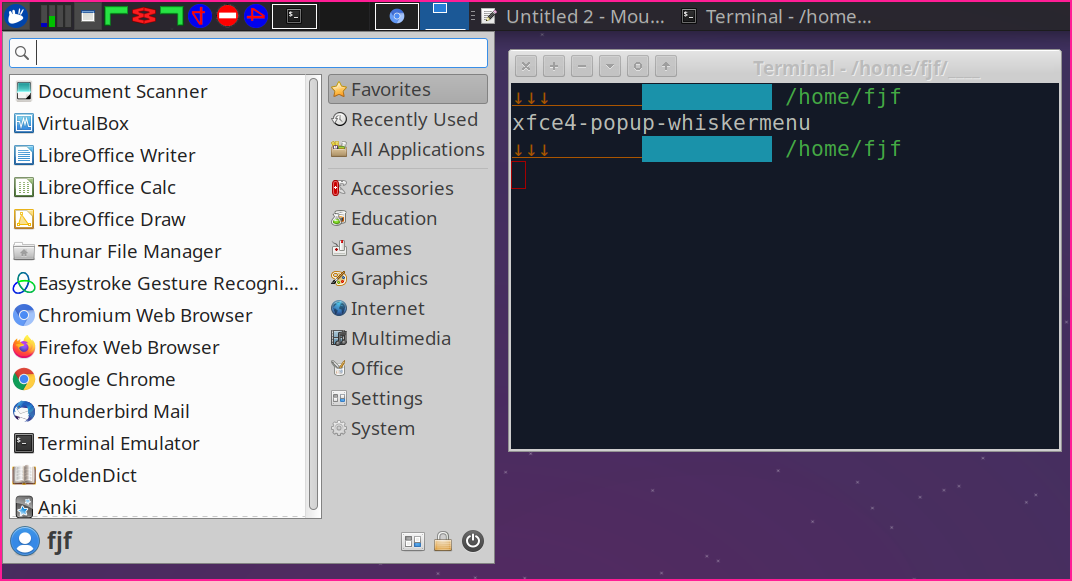This screenshot has height=581, width=1072.
Task: Click the plus button in Terminal title bar
Action: point(554,66)
